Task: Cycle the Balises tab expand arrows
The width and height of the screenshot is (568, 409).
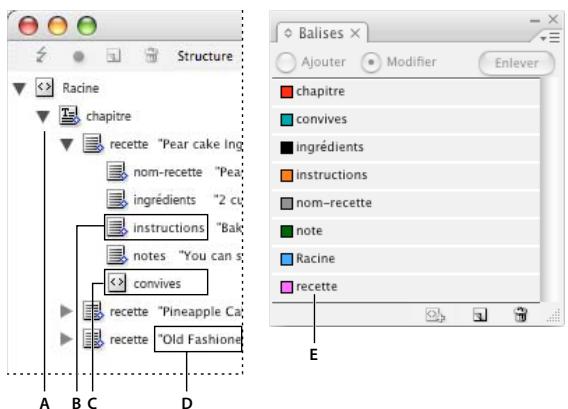Action: (x=288, y=33)
